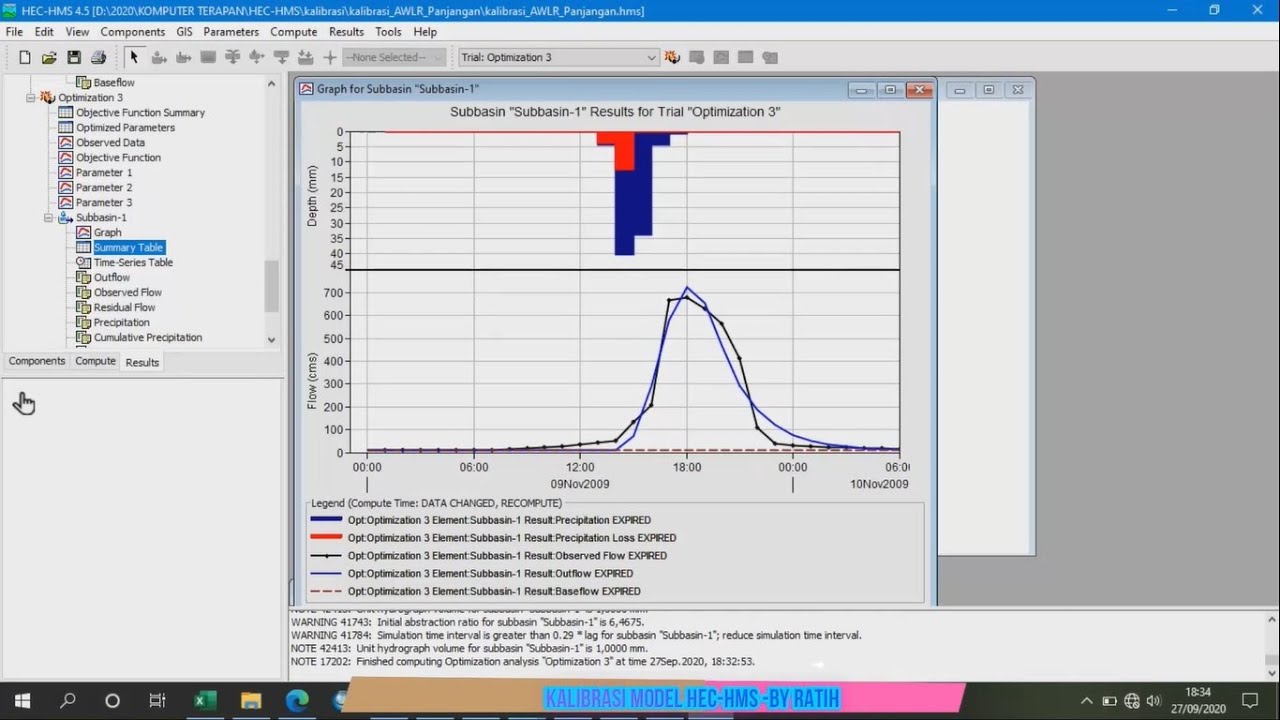Select Parameter 2 in the tree
1280x720 pixels.
104,188
